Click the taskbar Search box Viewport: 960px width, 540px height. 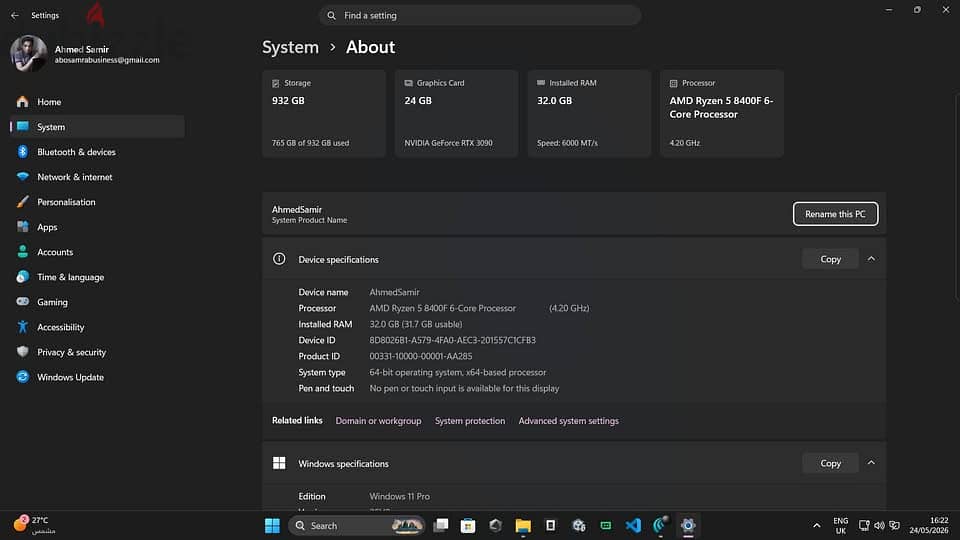click(x=357, y=525)
